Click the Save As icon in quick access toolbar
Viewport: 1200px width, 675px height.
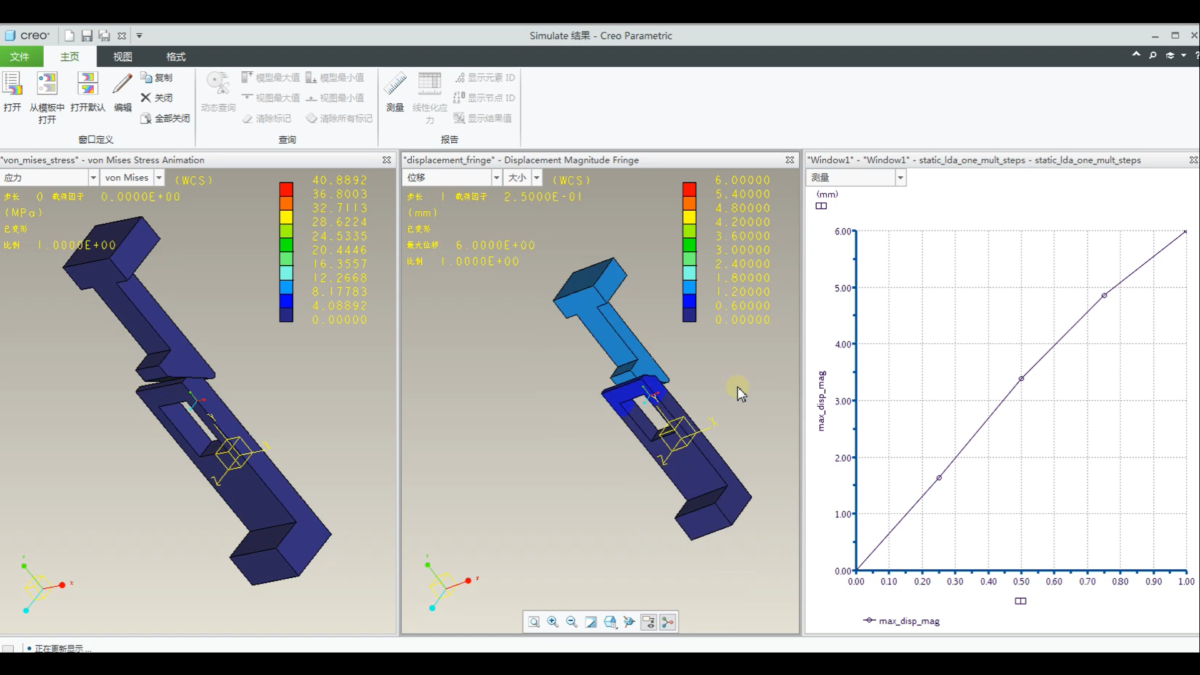(104, 36)
